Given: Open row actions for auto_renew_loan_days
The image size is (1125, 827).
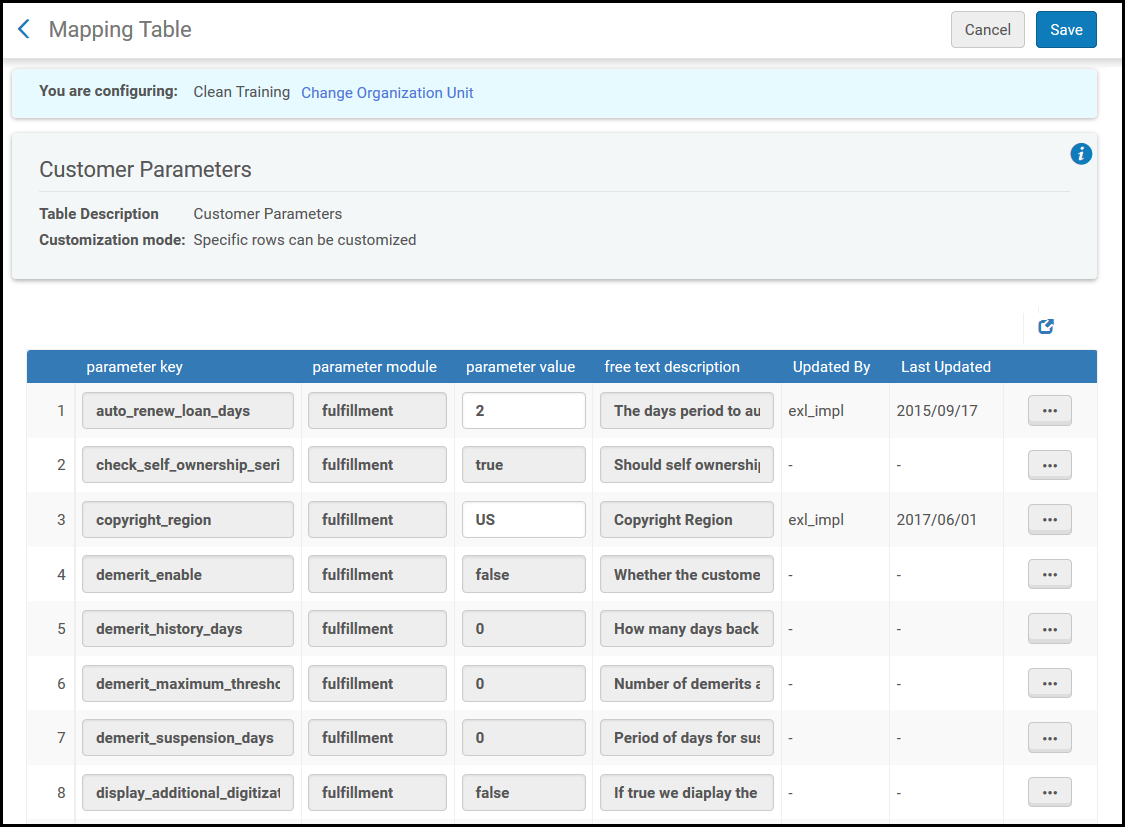Looking at the screenshot, I should (x=1050, y=410).
